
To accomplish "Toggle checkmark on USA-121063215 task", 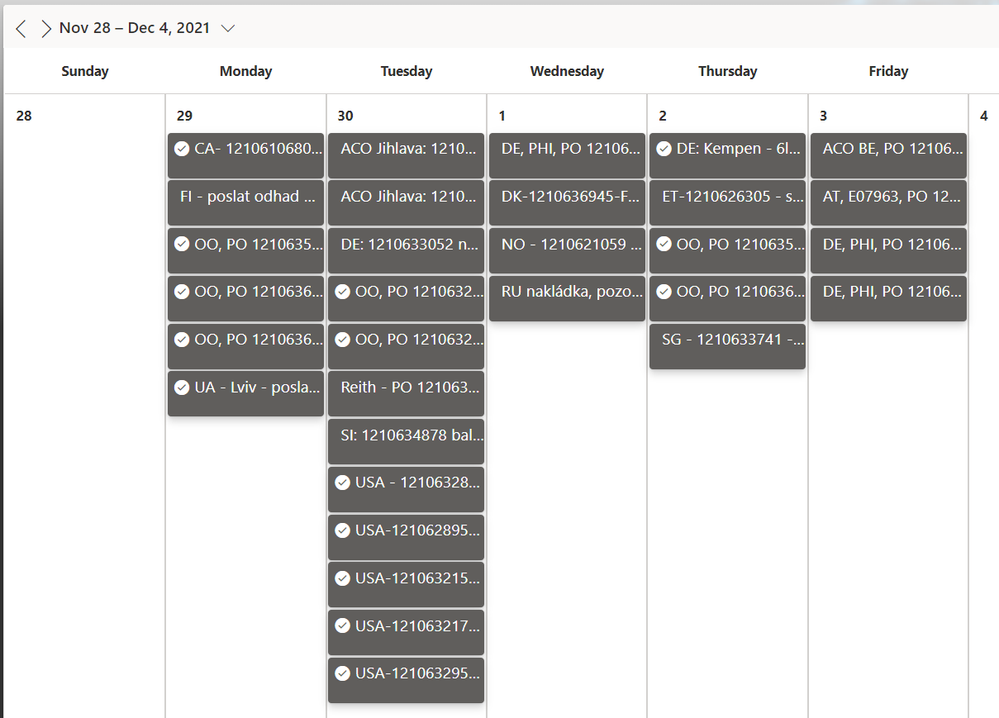I will click(x=342, y=578).
